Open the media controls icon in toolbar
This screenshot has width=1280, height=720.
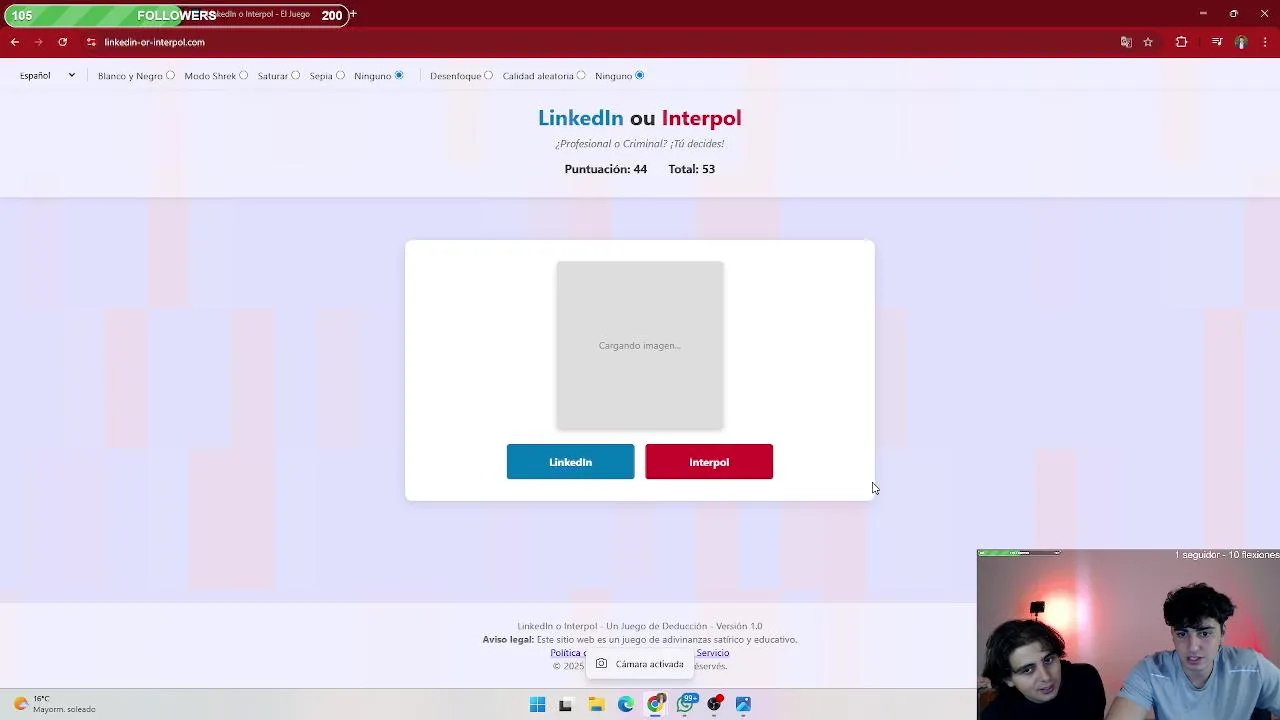pyautogui.click(x=1217, y=42)
